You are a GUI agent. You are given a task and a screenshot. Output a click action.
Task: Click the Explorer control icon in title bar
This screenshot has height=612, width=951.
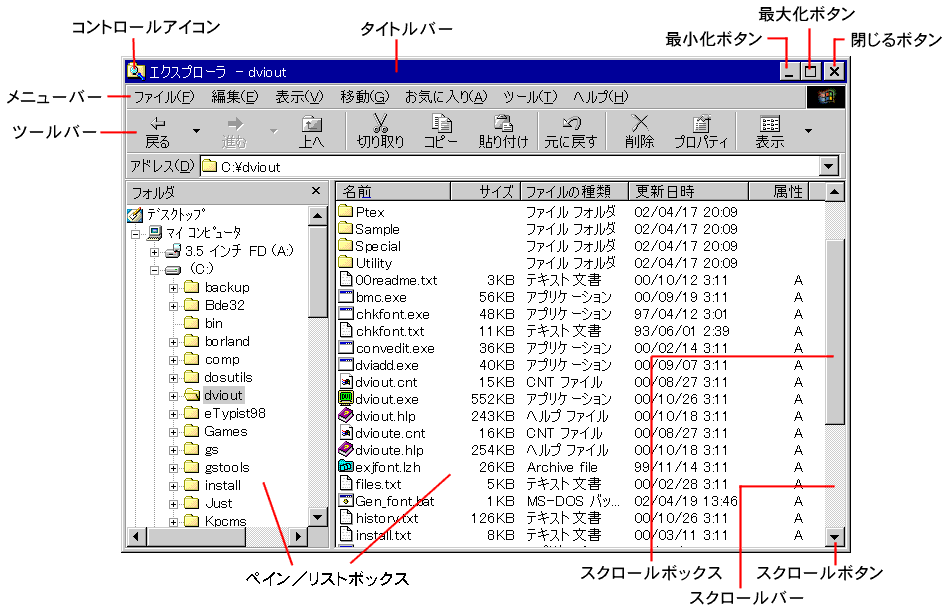pos(135,72)
